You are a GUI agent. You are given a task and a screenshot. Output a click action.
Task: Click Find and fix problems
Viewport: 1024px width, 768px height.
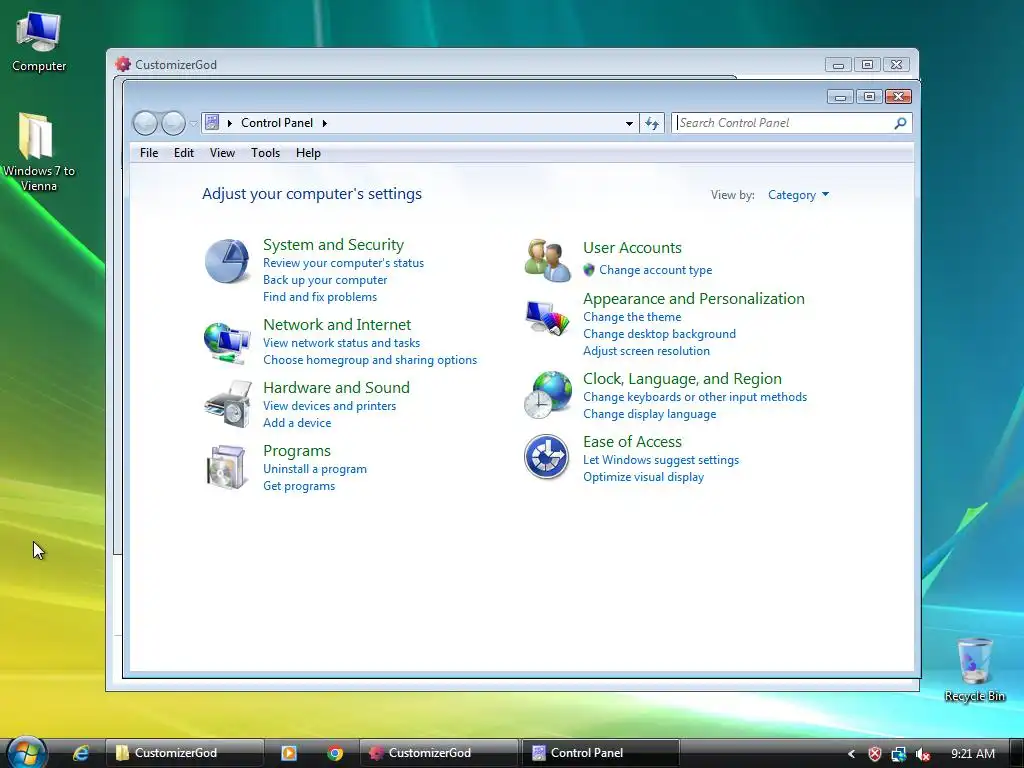coord(320,296)
